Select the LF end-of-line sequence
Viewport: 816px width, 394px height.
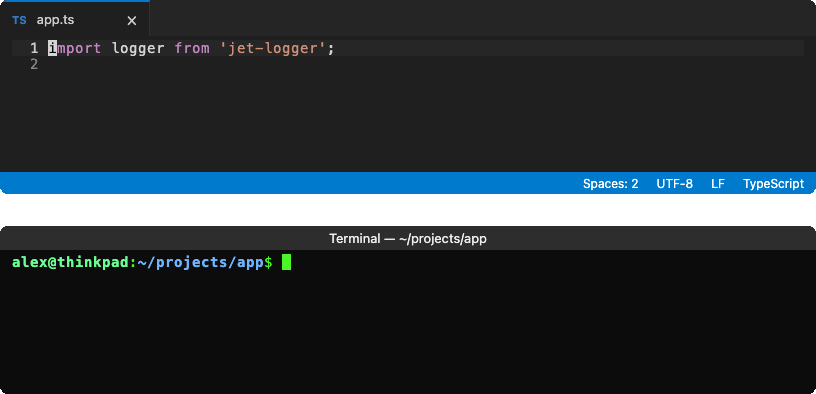pos(718,184)
